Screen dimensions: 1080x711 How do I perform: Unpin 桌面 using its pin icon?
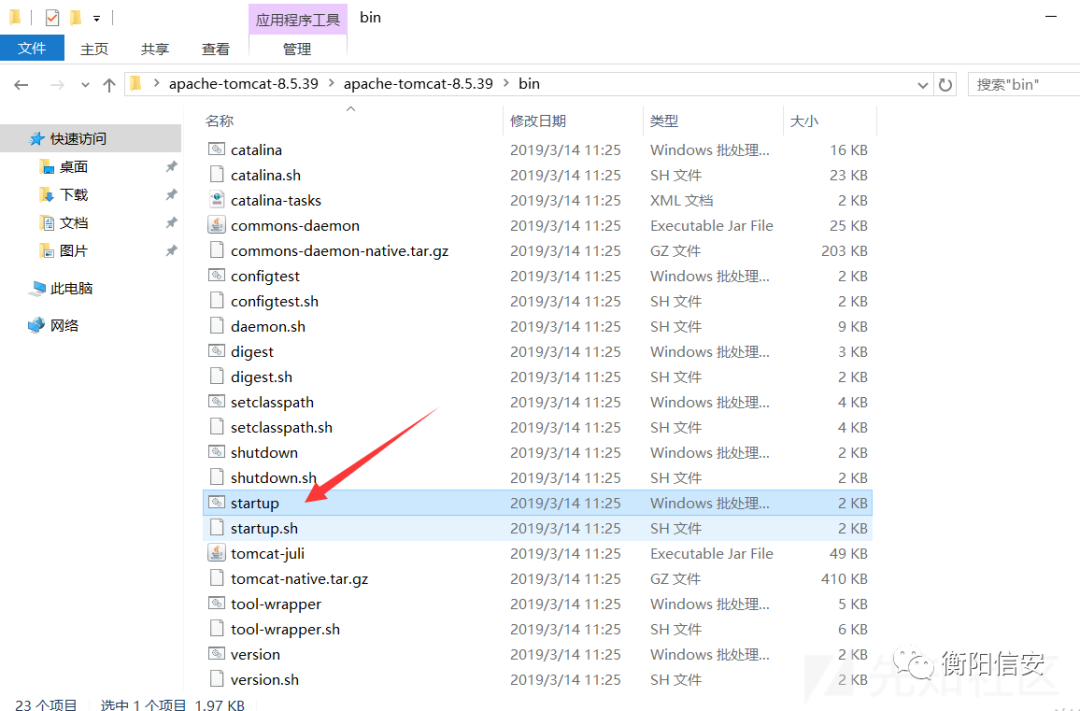[171, 167]
